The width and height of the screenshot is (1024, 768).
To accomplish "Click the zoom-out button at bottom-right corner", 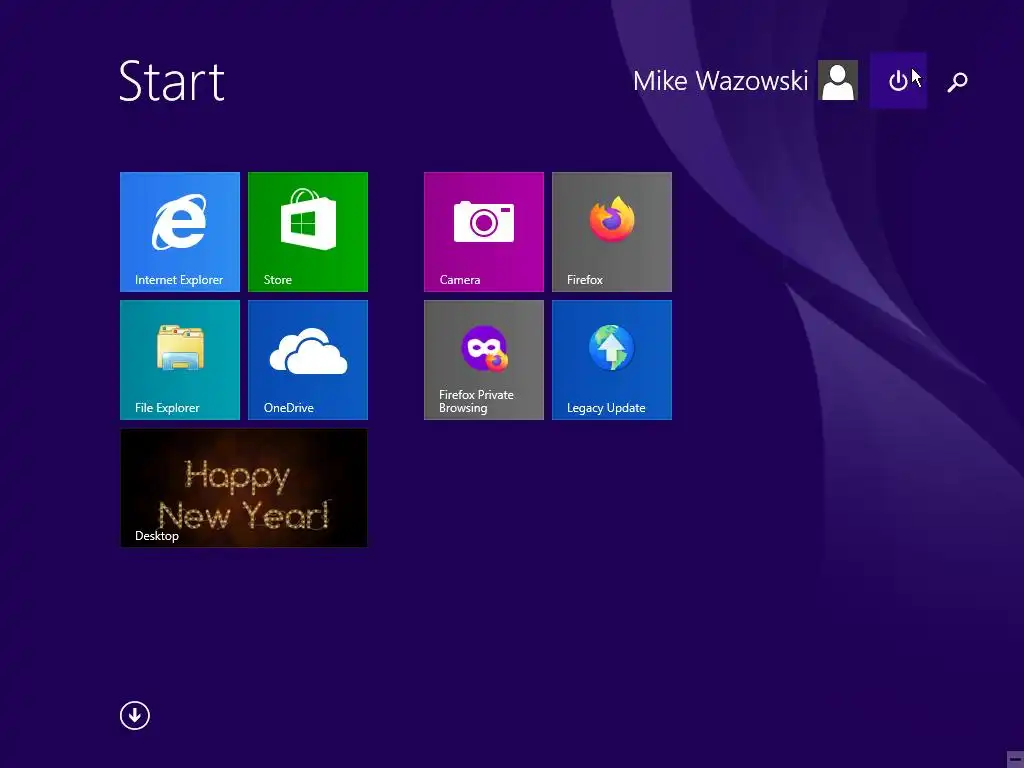I will pos(1015,759).
